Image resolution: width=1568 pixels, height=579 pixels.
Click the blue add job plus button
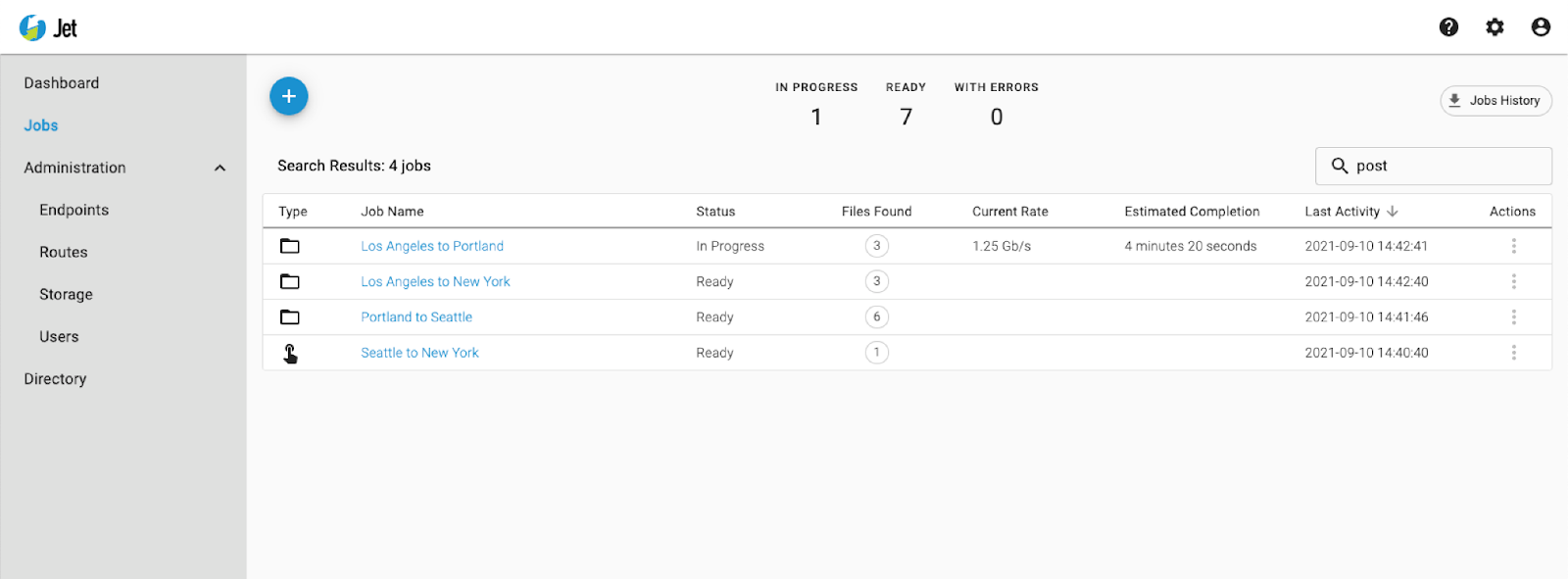click(289, 96)
